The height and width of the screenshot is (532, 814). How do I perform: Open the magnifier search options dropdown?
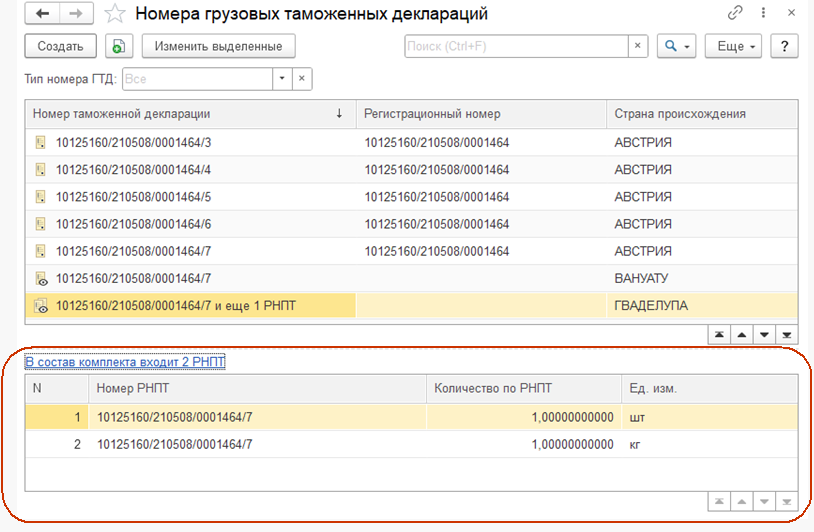pyautogui.click(x=677, y=46)
